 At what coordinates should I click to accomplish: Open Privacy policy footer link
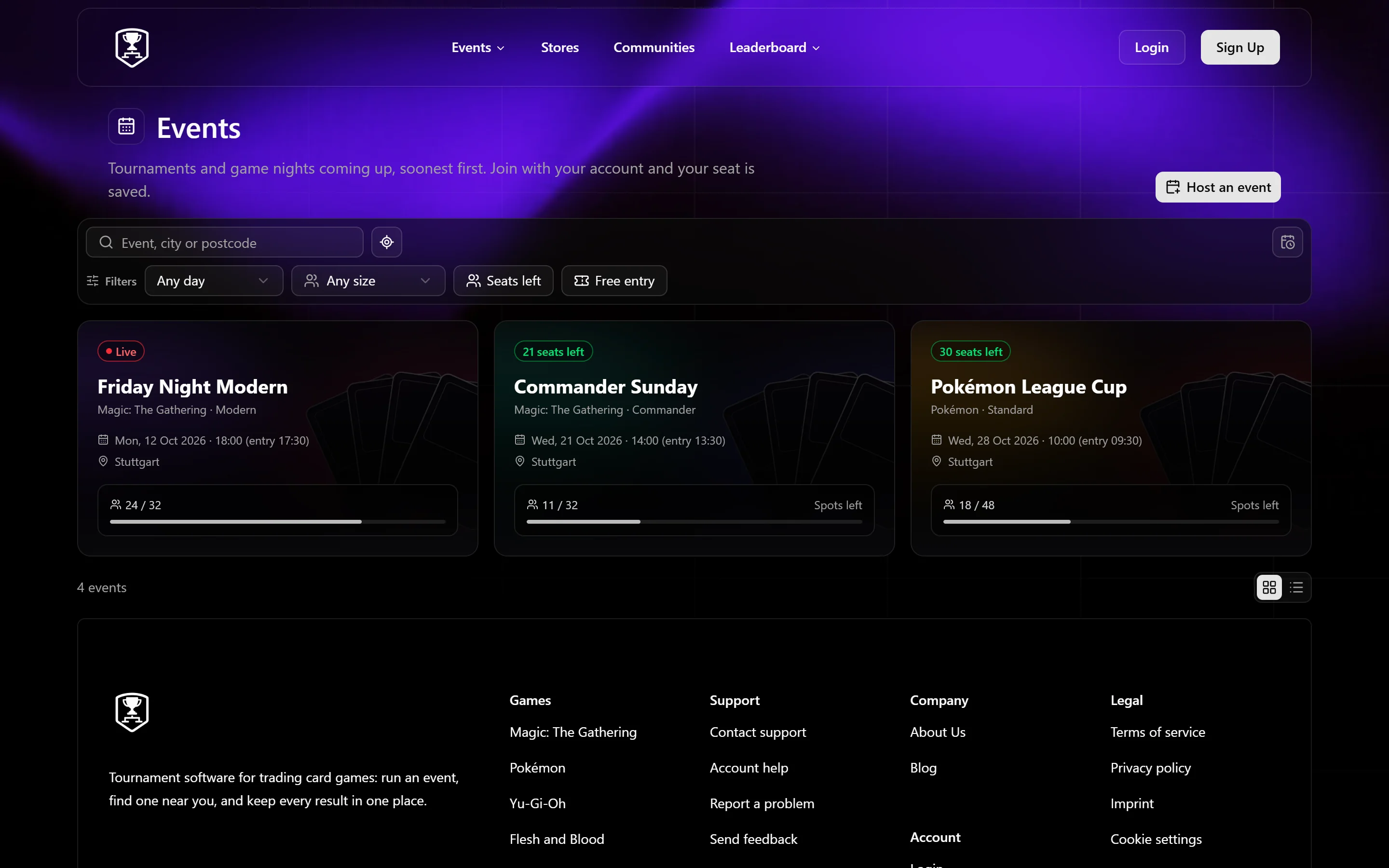click(x=1150, y=768)
